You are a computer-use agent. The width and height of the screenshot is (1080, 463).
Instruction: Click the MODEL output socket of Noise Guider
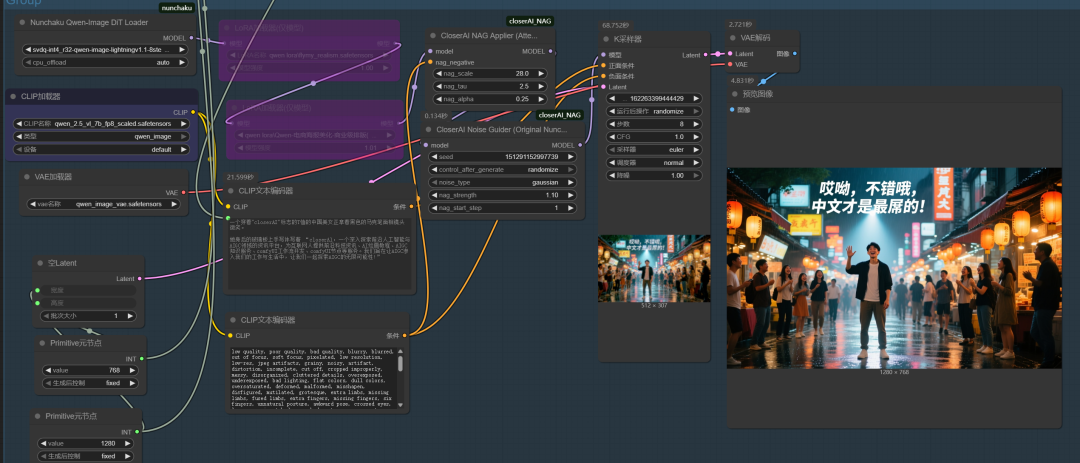pyautogui.click(x=580, y=145)
